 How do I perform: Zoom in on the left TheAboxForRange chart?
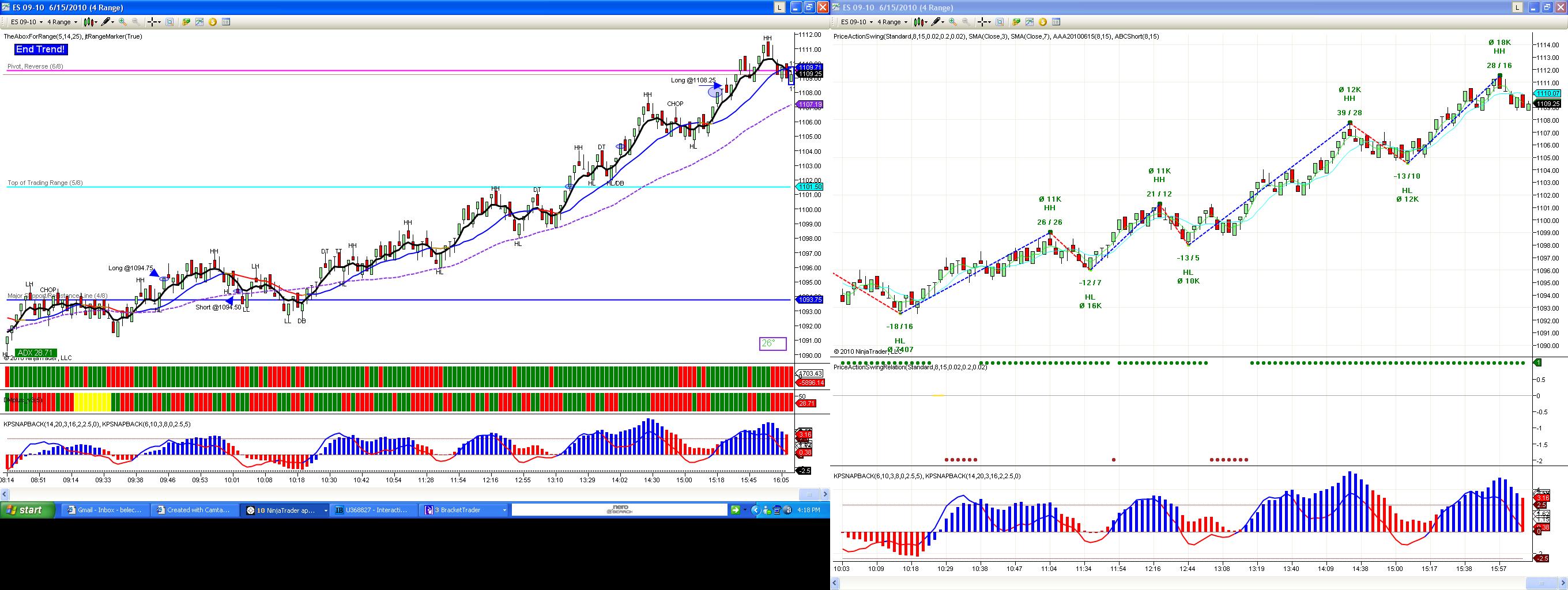point(123,22)
